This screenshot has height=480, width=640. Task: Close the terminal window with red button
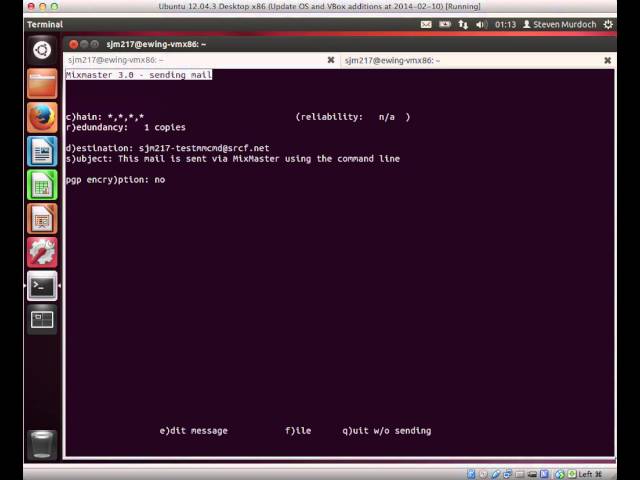click(74, 44)
